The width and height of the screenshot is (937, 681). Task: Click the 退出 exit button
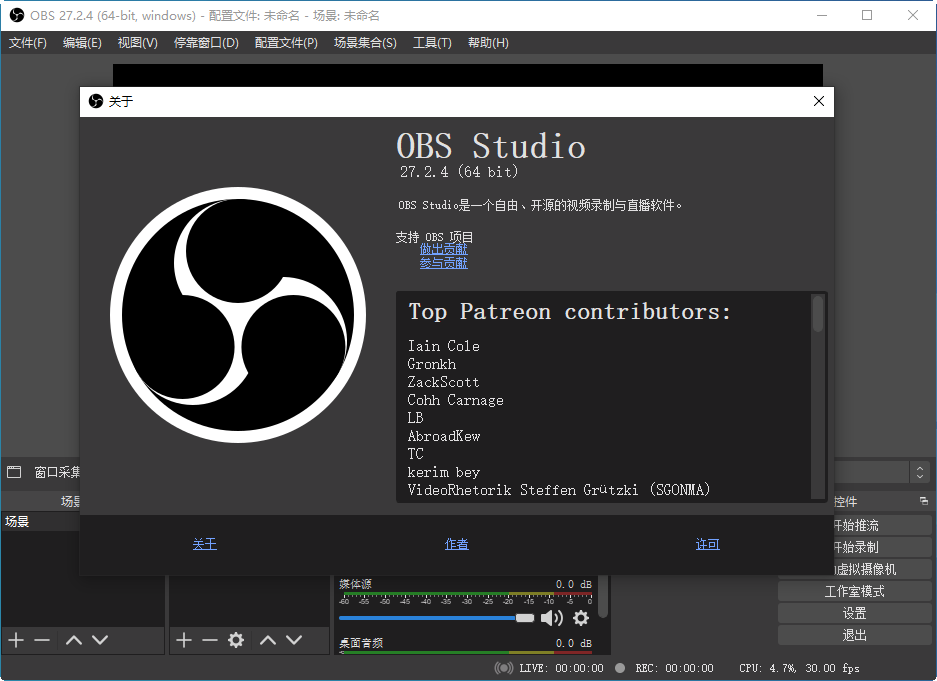click(855, 635)
